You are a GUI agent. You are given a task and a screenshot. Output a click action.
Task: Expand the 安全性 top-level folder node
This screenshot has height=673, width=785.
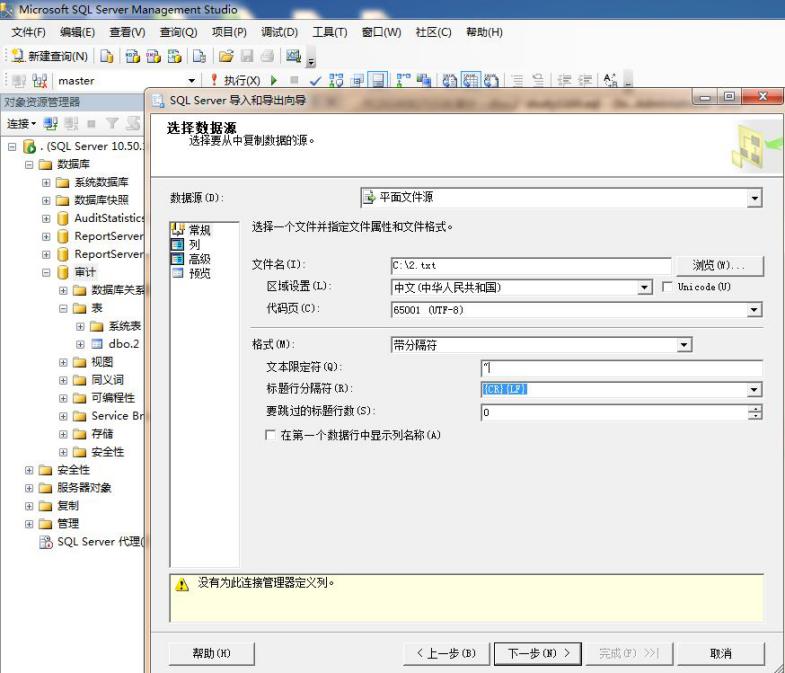pos(29,470)
